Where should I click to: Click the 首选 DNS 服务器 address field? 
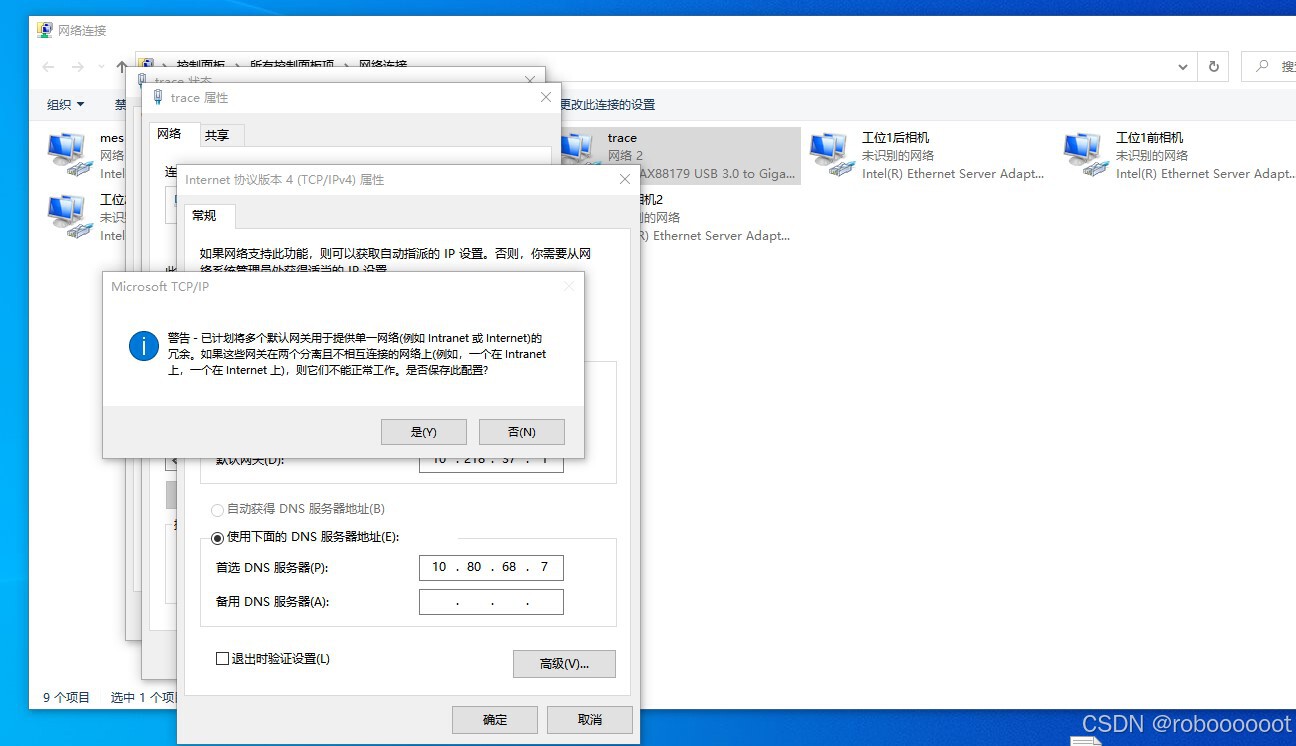coord(491,567)
